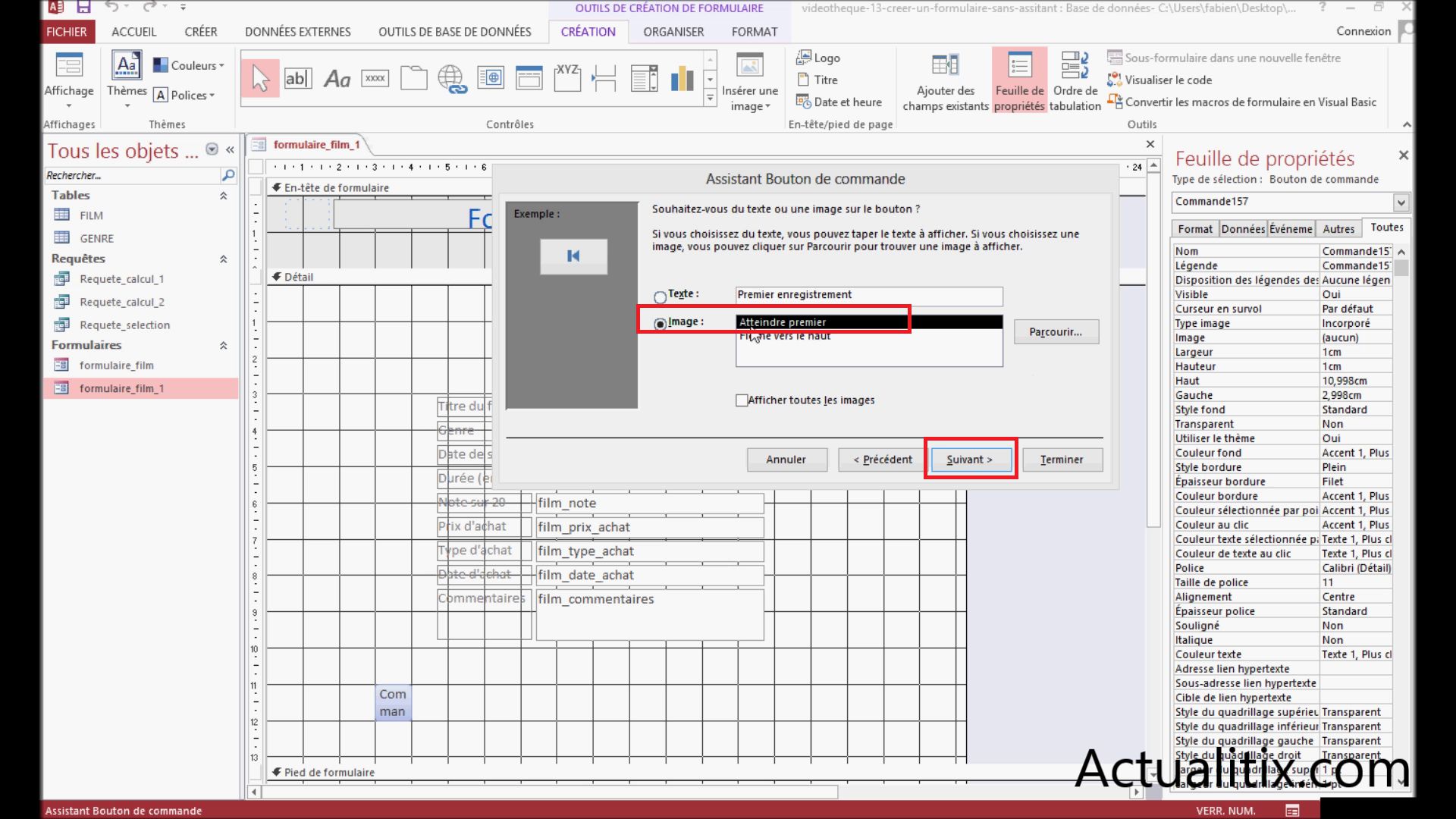The image size is (1456, 819).
Task: Select Atteindre premier in image list
Action: coord(869,322)
